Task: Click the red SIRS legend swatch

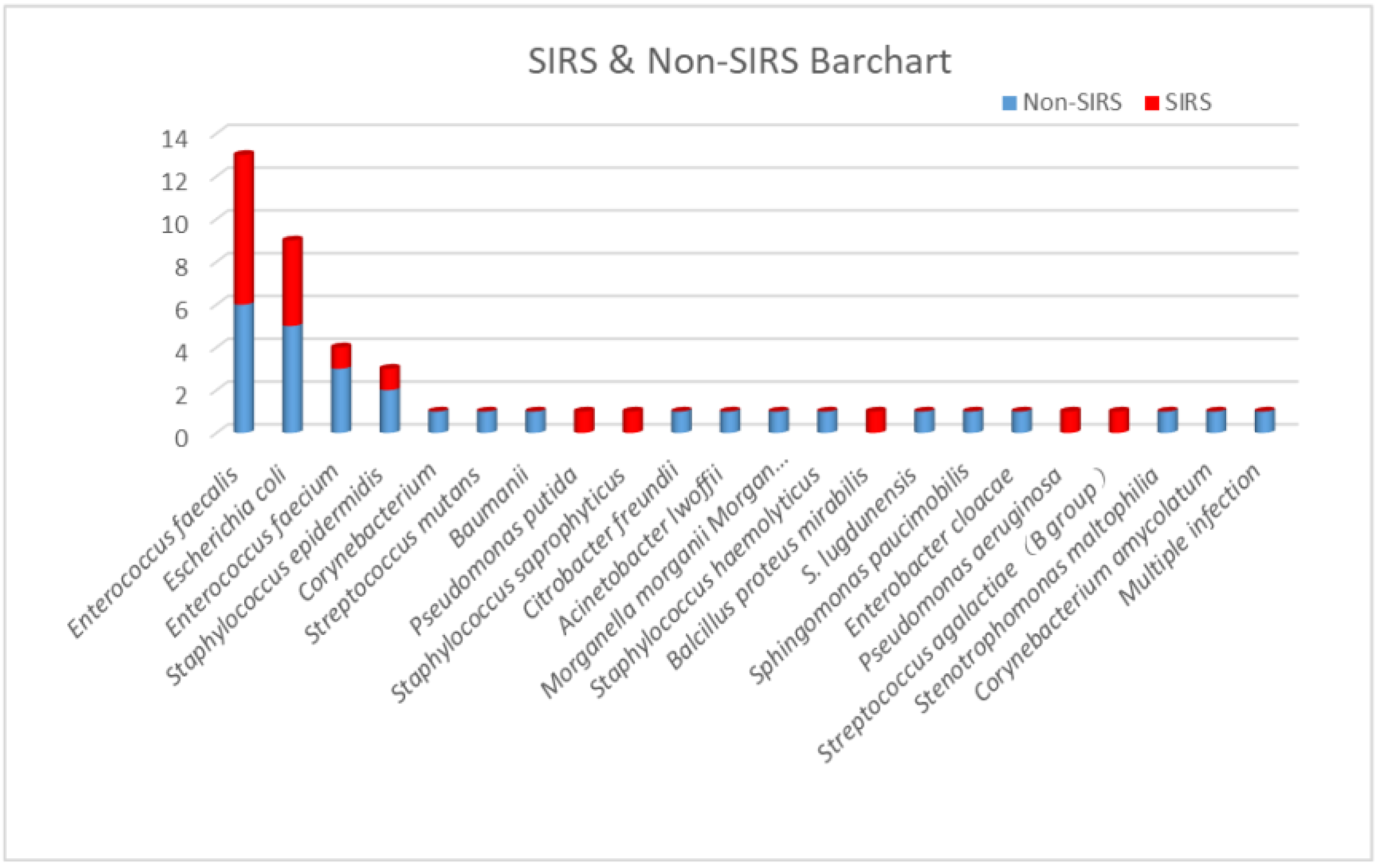Action: click(x=1151, y=103)
